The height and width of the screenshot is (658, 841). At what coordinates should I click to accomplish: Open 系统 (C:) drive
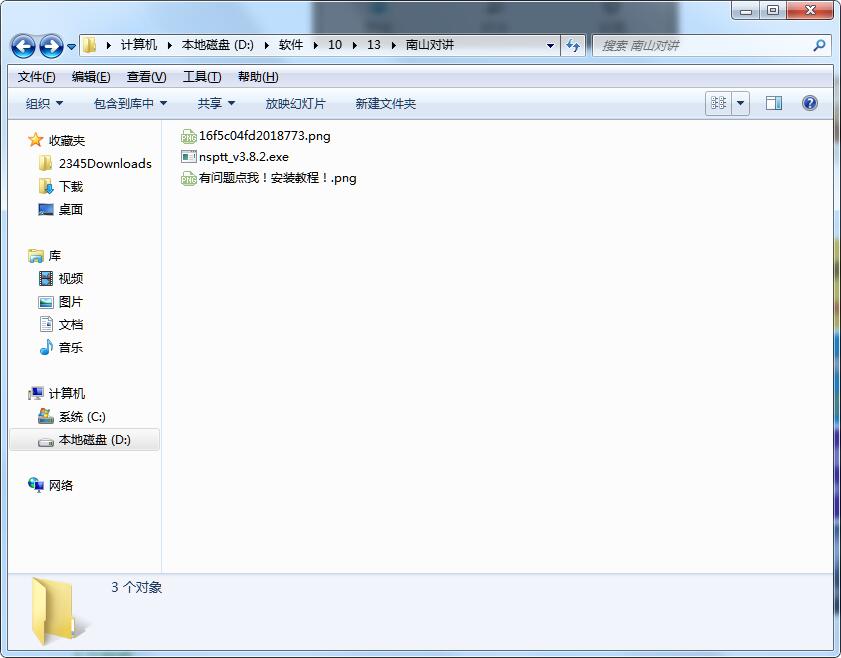click(x=82, y=417)
